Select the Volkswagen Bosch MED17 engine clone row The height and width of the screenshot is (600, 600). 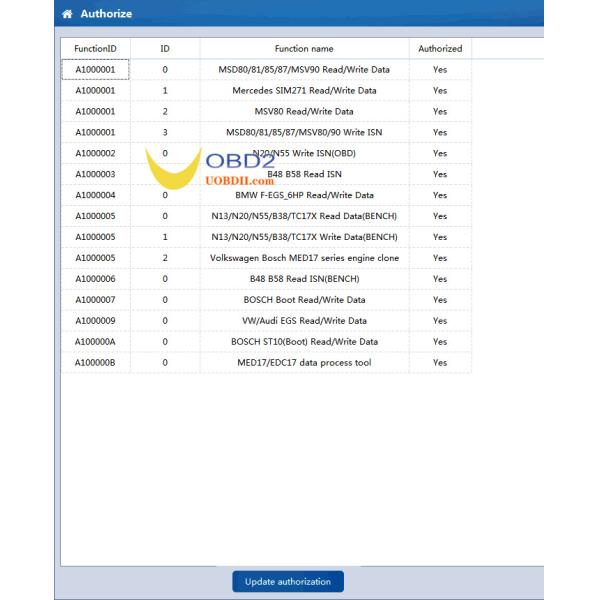click(304, 258)
